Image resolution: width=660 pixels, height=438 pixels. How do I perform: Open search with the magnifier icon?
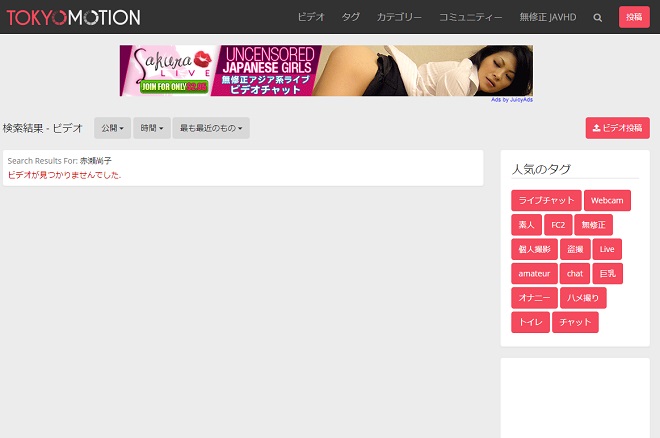pyautogui.click(x=598, y=17)
